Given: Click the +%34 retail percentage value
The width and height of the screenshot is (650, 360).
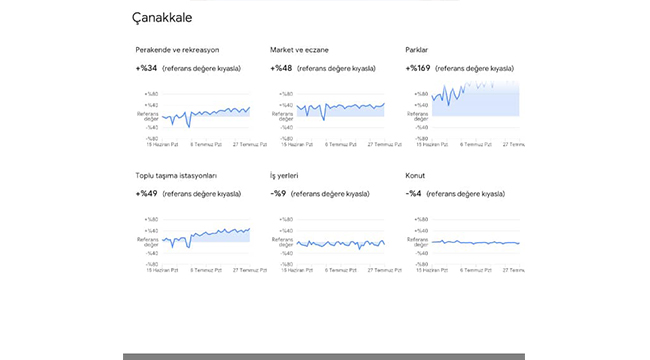Looking at the screenshot, I should coord(146,68).
